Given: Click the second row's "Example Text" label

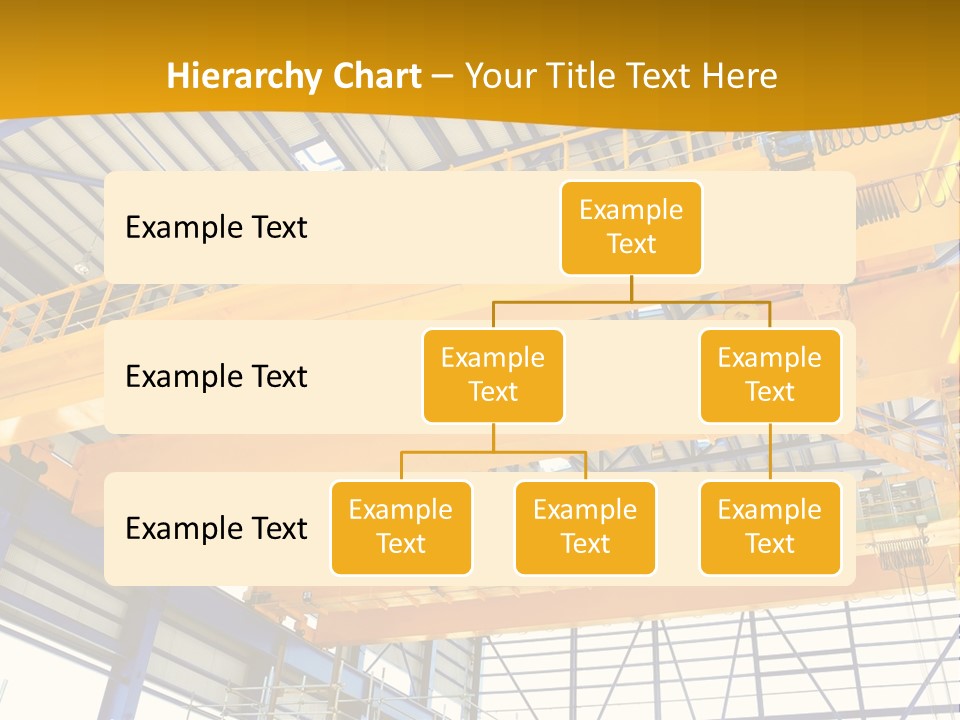Looking at the screenshot, I should (x=216, y=376).
